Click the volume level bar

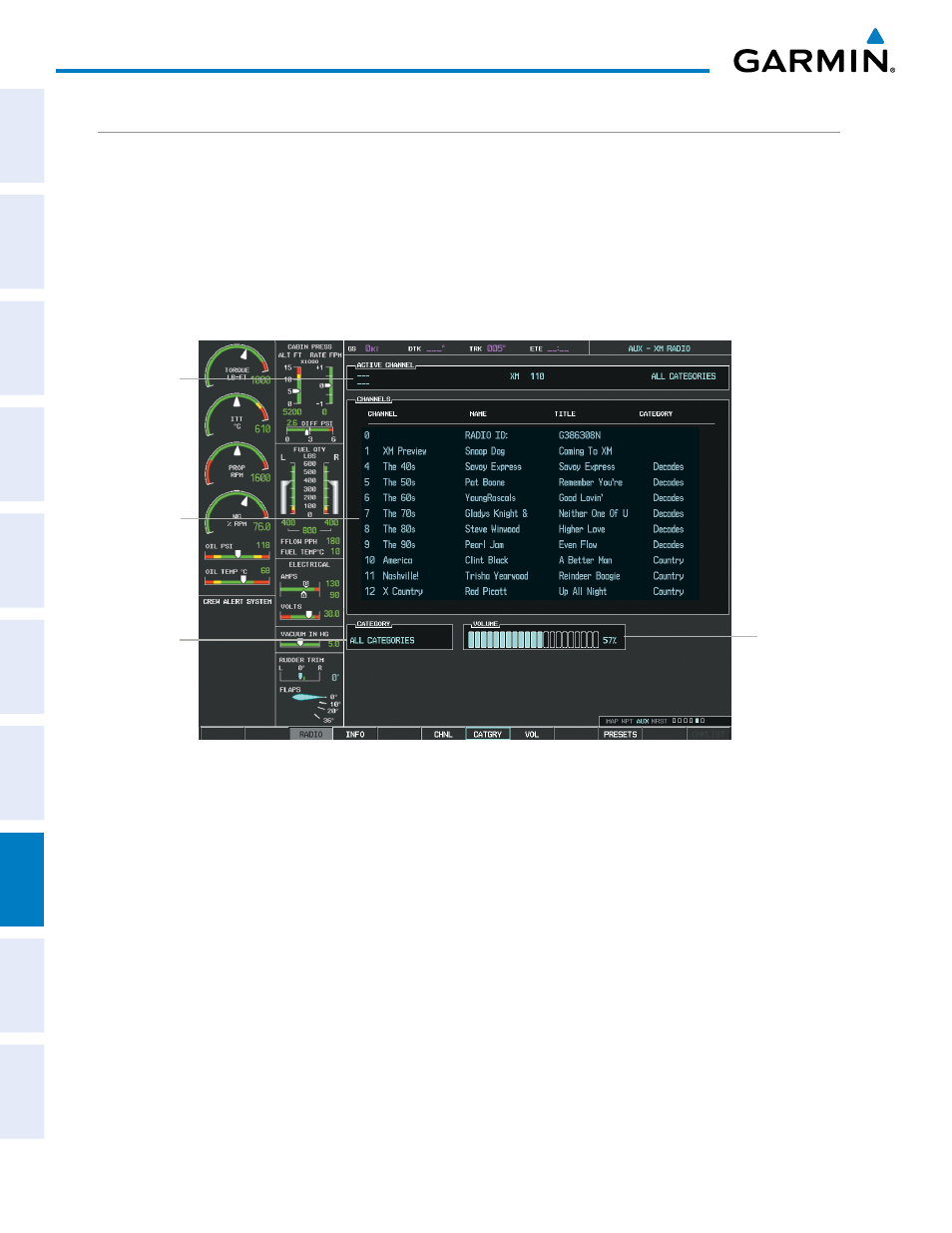[x=533, y=640]
